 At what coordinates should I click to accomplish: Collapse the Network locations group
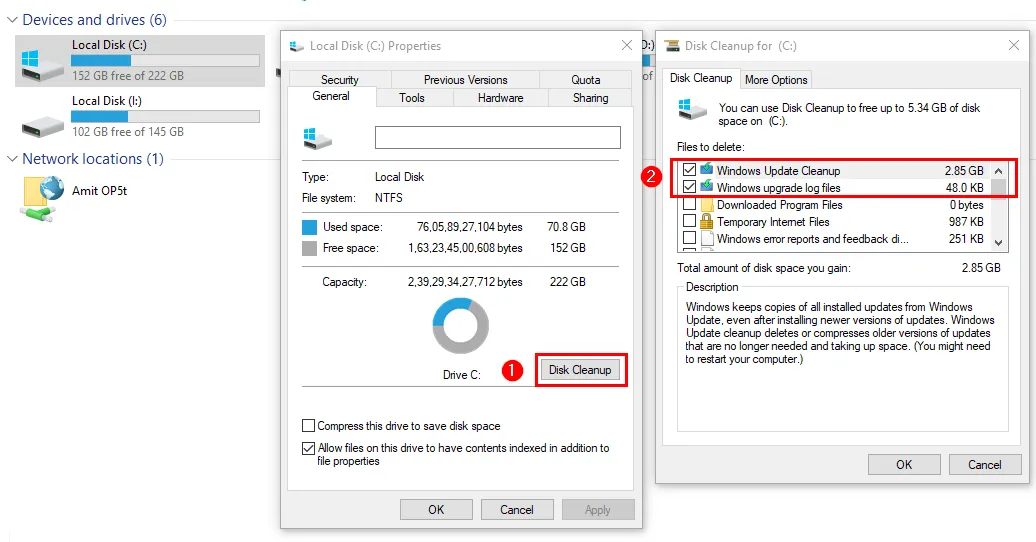tap(12, 159)
